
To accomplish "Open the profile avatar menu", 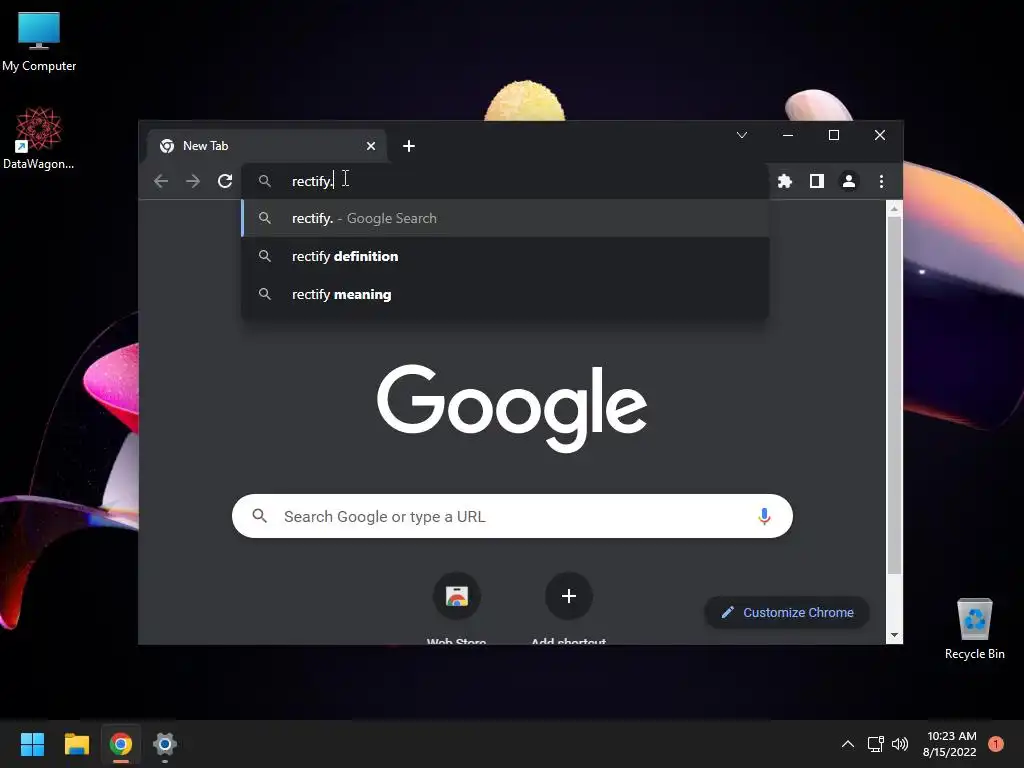I will click(848, 181).
